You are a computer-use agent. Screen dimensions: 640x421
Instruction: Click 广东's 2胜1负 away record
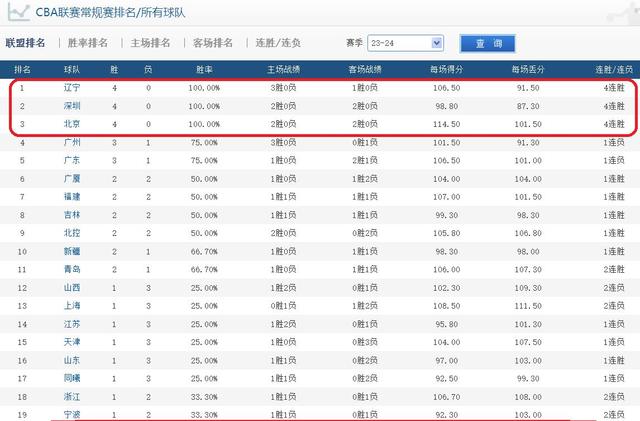[365, 160]
